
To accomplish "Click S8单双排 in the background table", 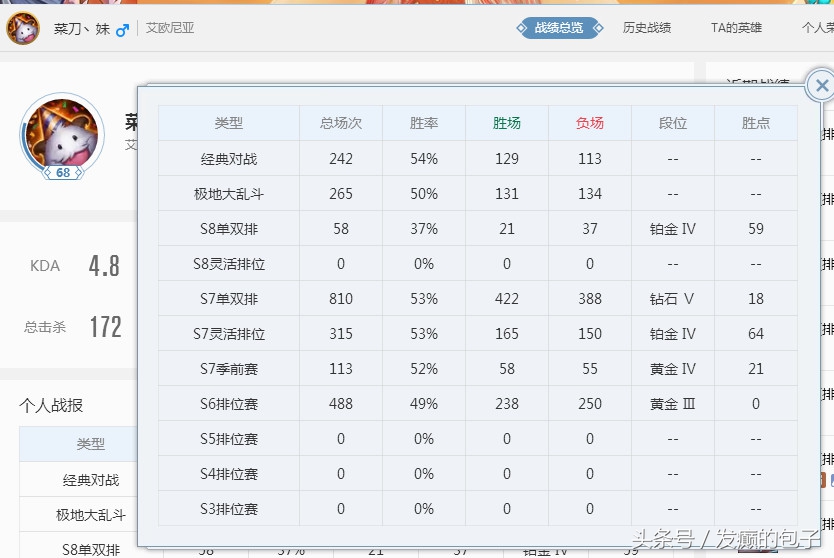I will click(x=90, y=549).
